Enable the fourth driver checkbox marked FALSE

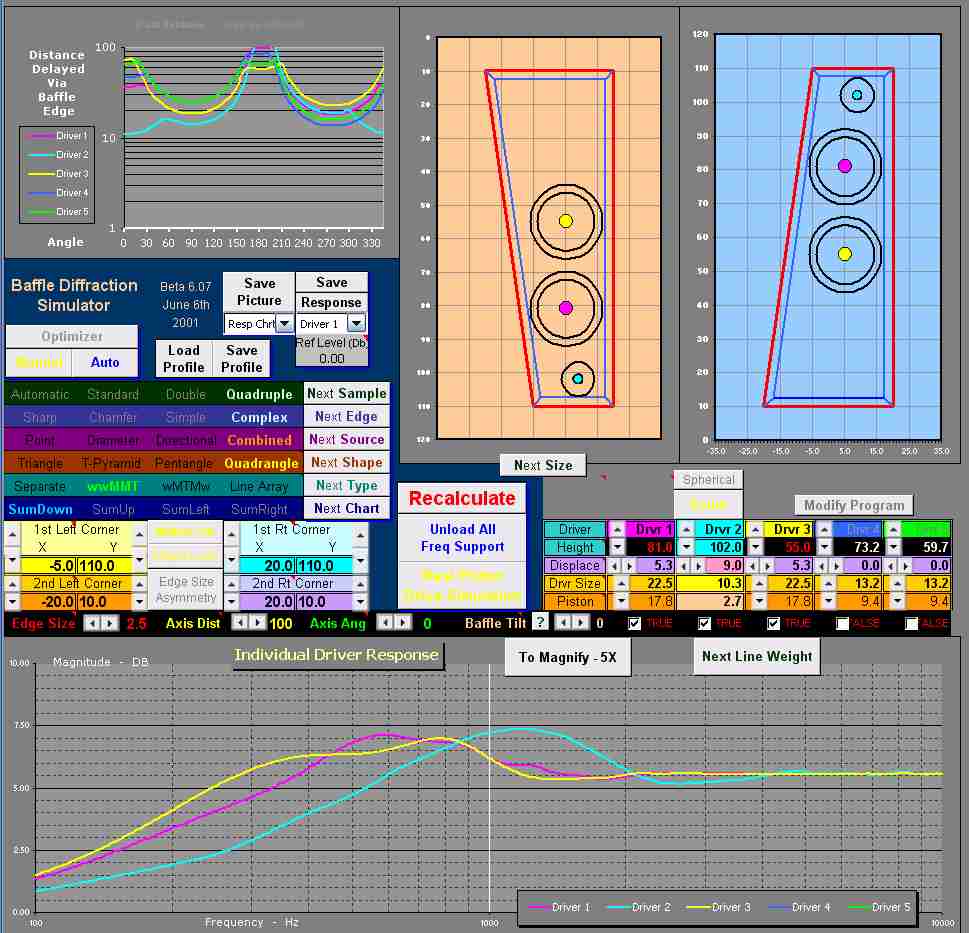point(842,623)
